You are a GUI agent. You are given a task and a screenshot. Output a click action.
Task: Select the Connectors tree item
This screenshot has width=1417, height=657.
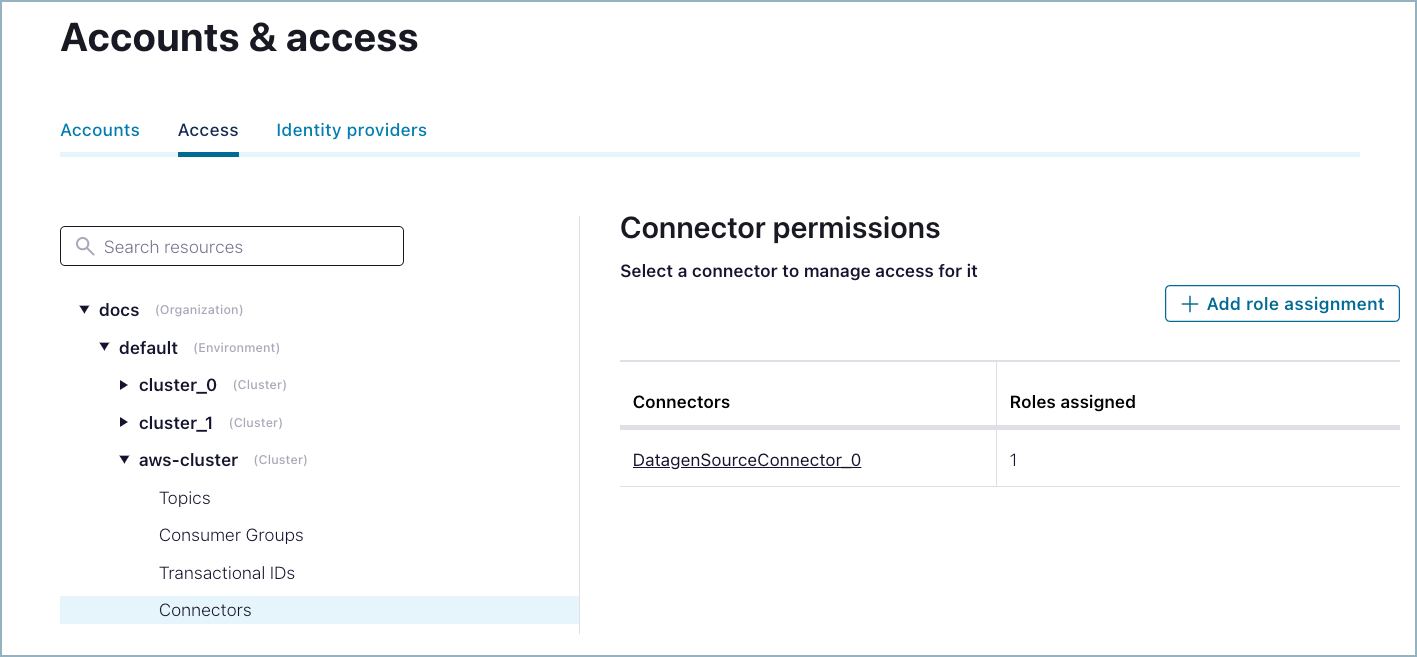[205, 610]
